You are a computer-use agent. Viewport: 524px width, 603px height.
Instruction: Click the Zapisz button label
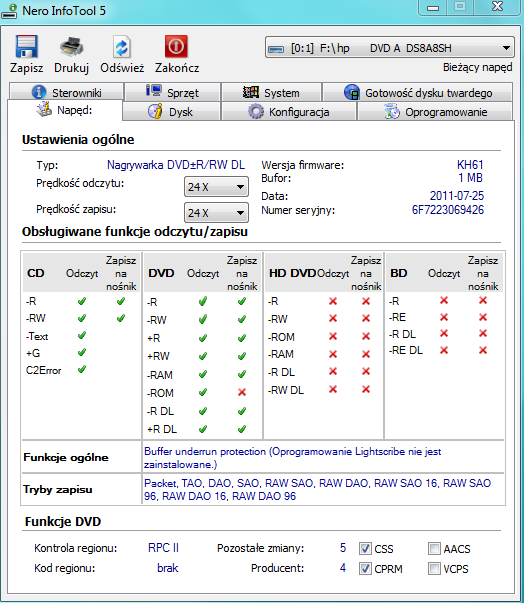pyautogui.click(x=26, y=68)
